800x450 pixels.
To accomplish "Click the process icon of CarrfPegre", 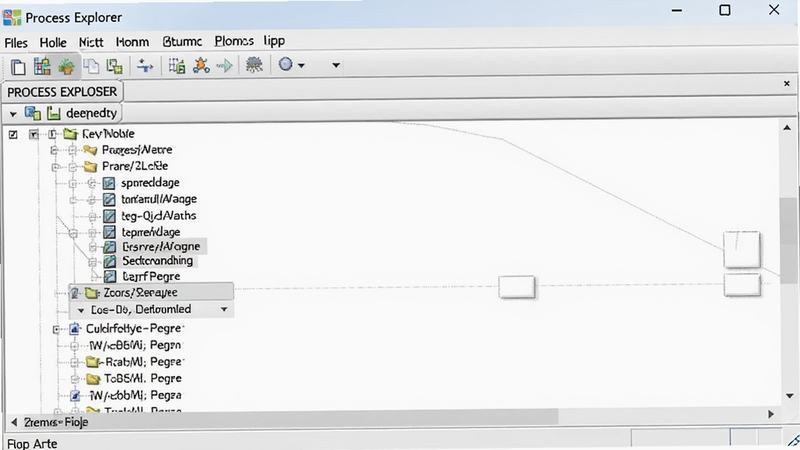I will coord(110,277).
